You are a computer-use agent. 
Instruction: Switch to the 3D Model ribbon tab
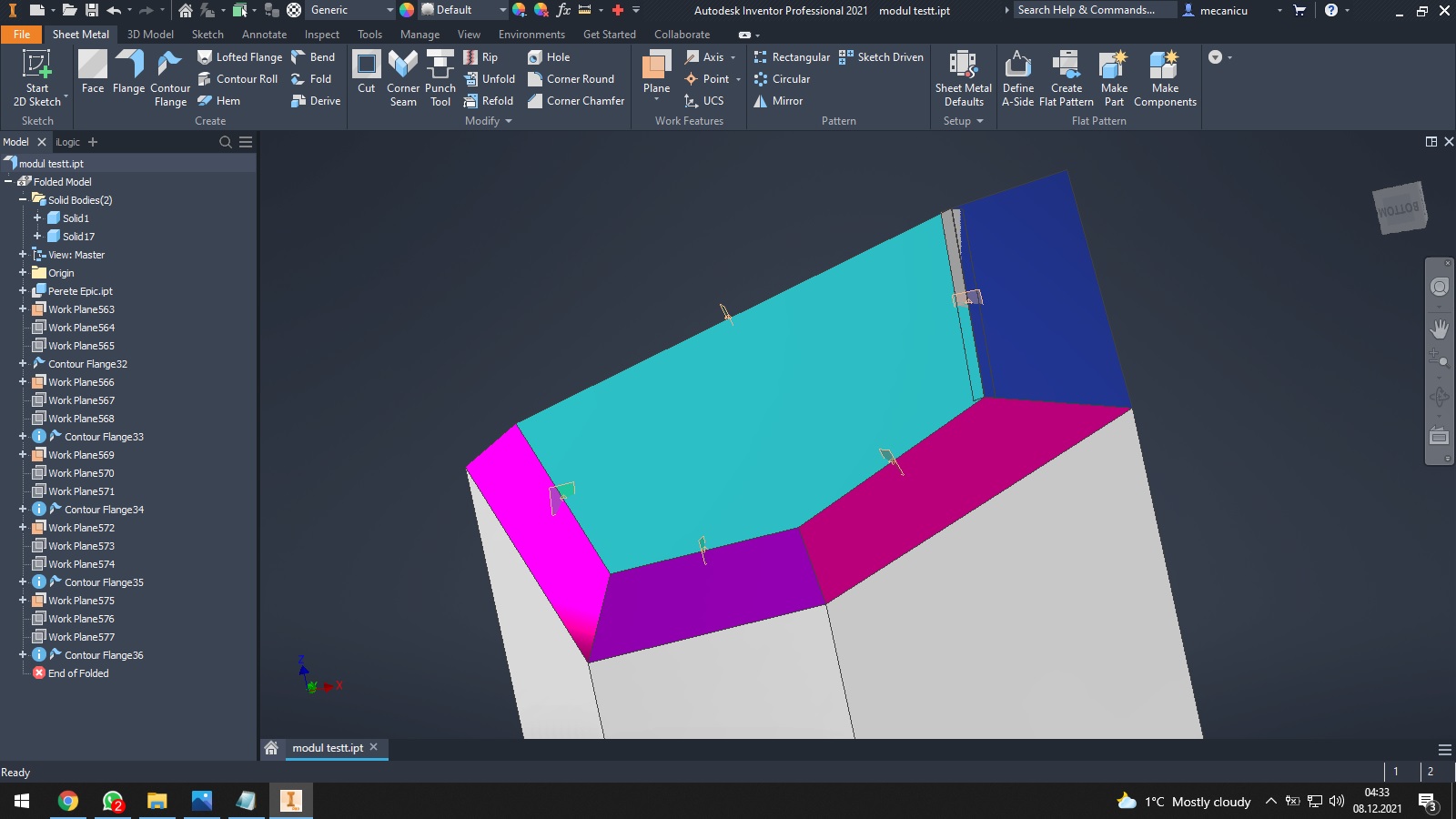149,34
